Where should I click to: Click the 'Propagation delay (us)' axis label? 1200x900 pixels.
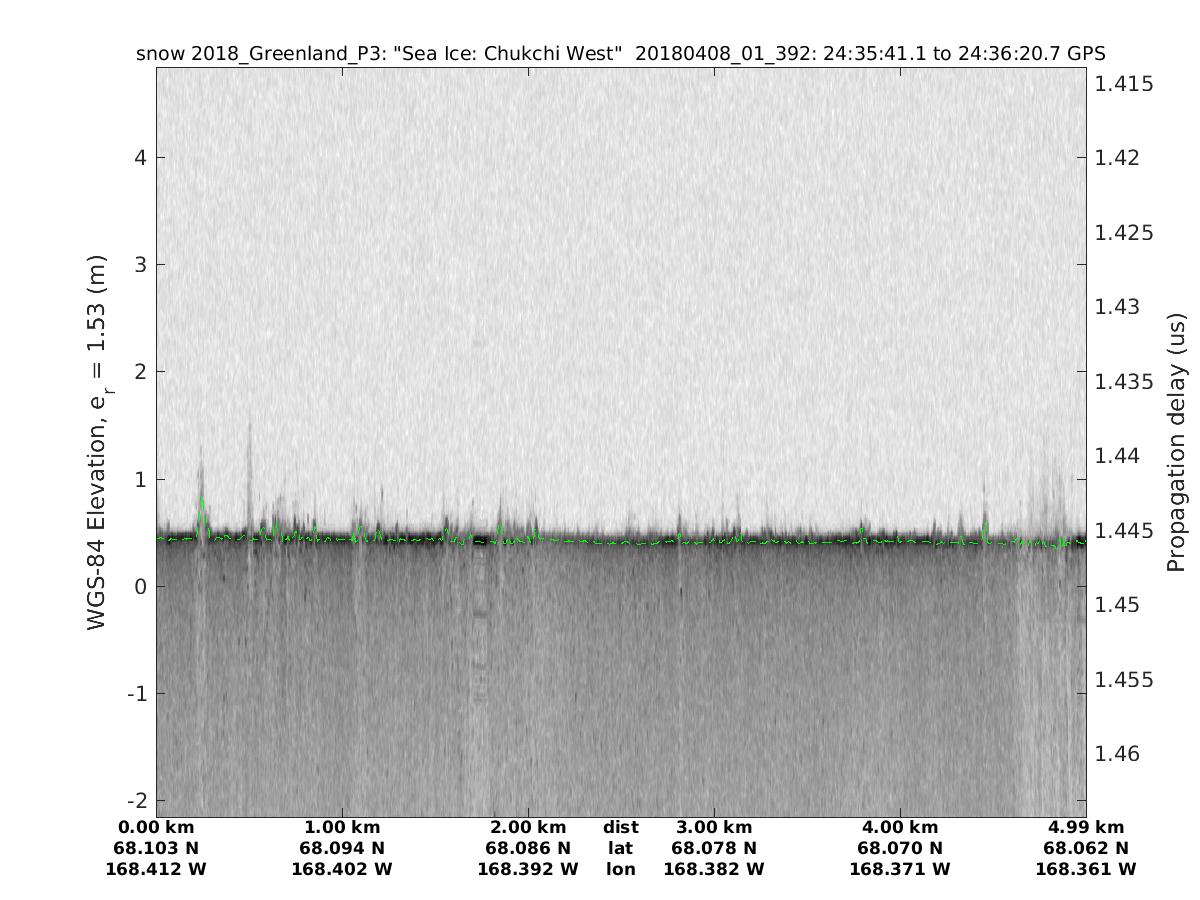[x=1176, y=442]
